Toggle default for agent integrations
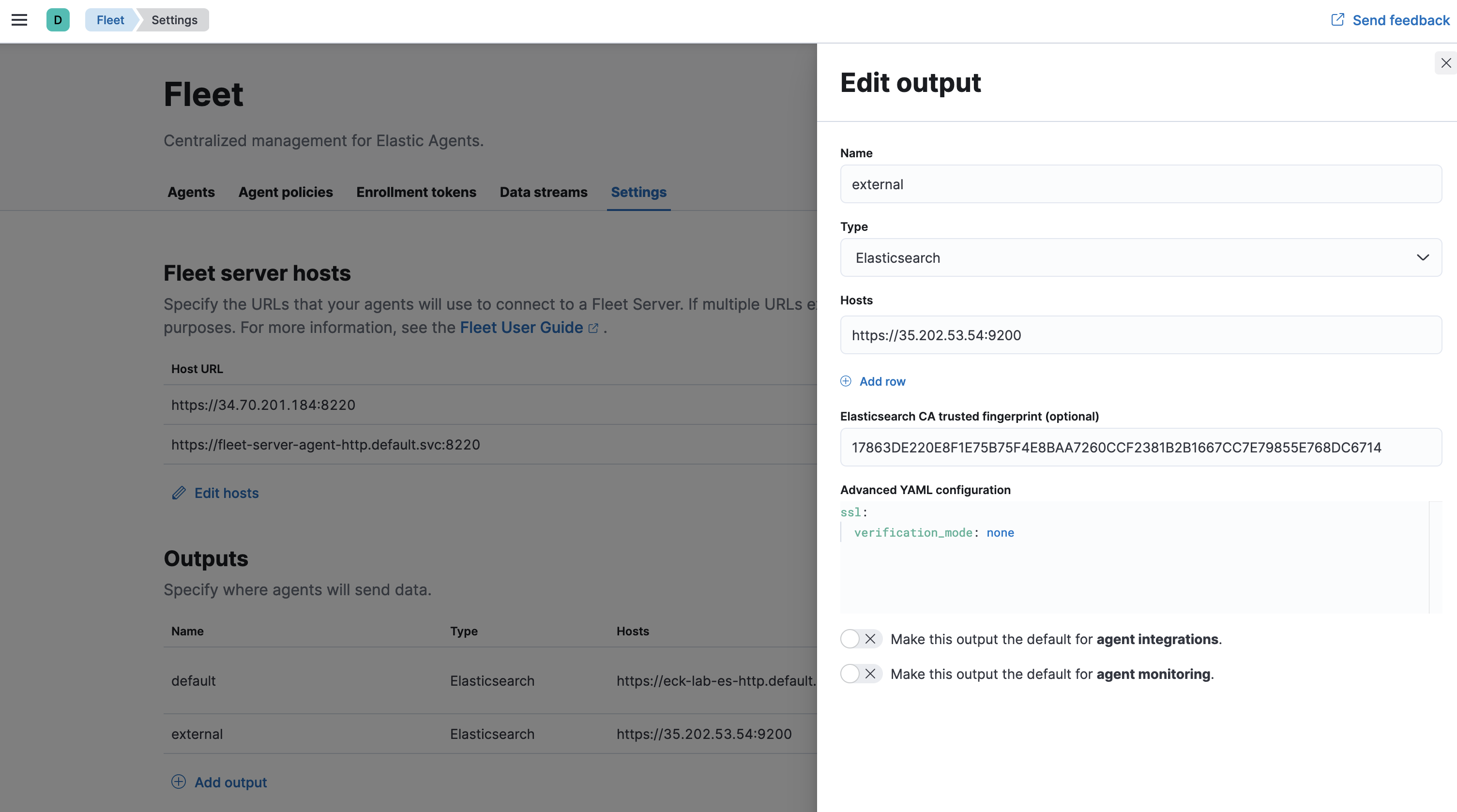The width and height of the screenshot is (1457, 812). click(x=860, y=639)
